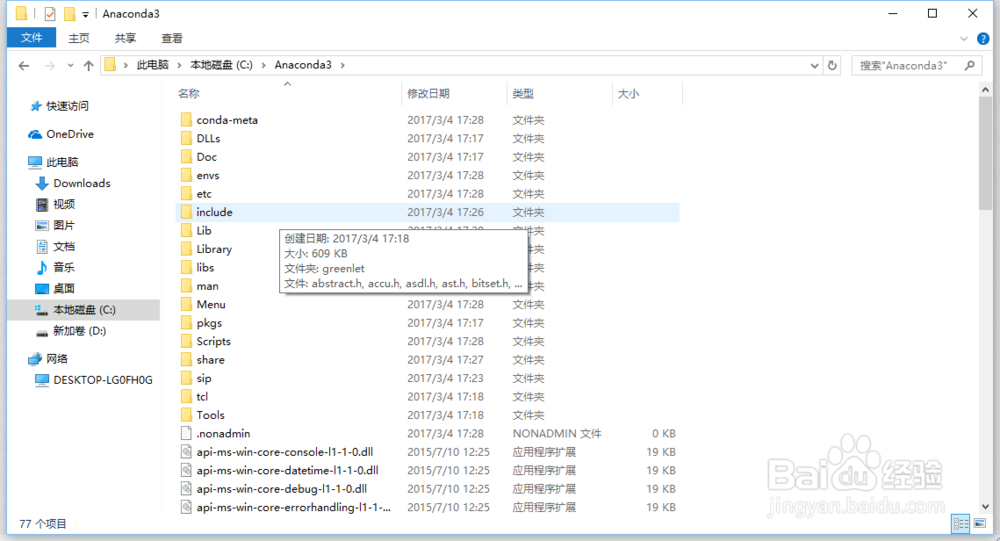Switch to large icons view in status bar
The height and width of the screenshot is (541, 1000).
[x=980, y=524]
